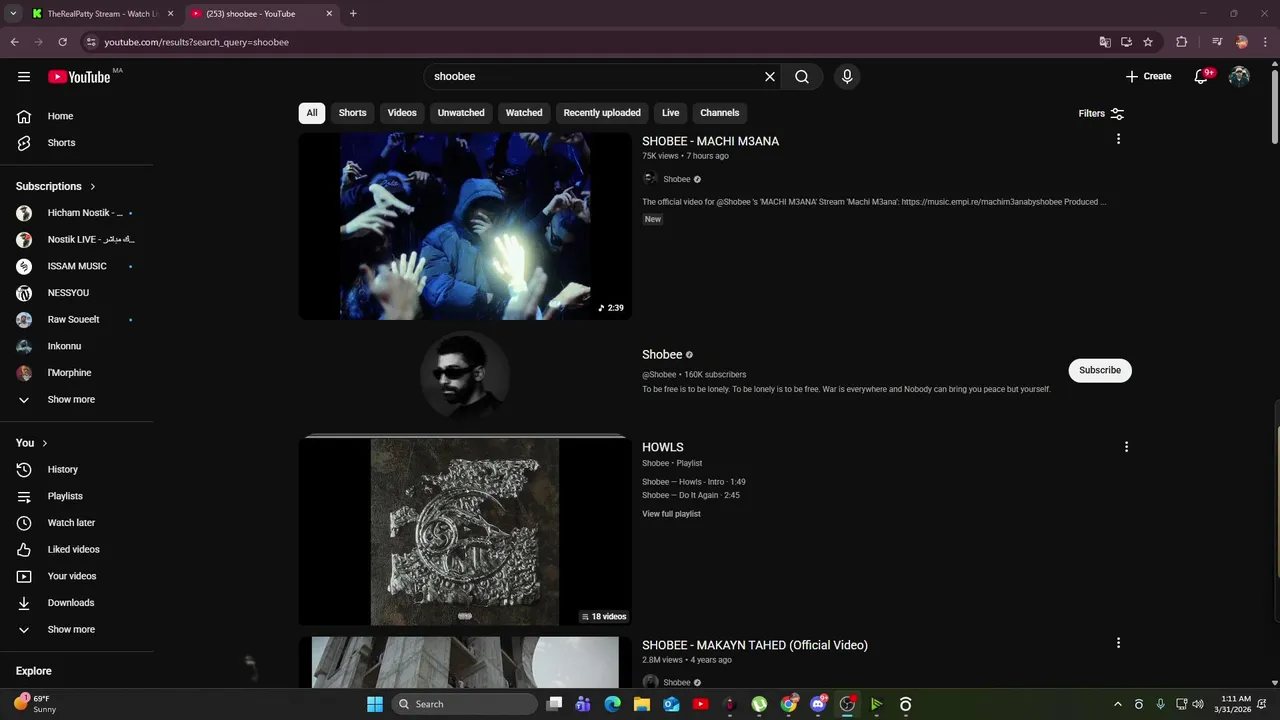
Task: Click the YouTube search input field
Action: click(596, 76)
